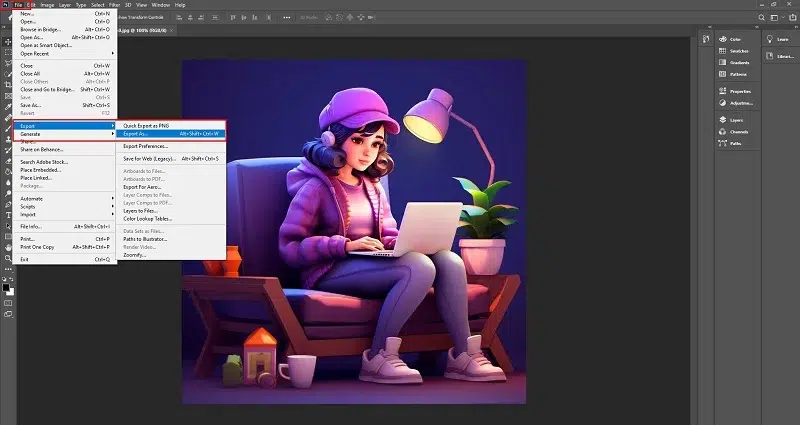The height and width of the screenshot is (425, 800).
Task: Choose Browse in Bridge
Action: (65, 30)
